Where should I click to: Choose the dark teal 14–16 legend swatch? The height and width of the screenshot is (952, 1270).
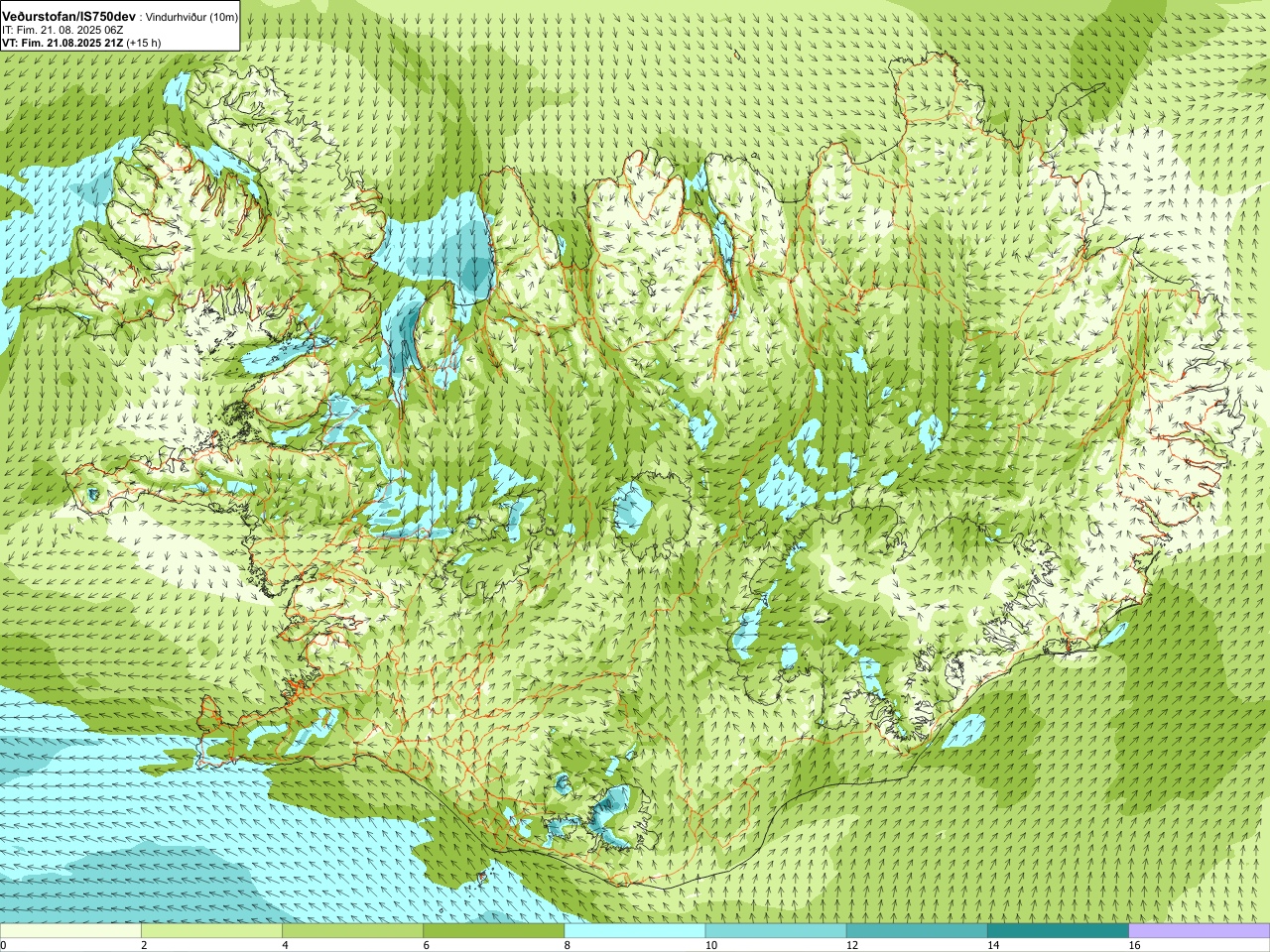(x=1059, y=931)
